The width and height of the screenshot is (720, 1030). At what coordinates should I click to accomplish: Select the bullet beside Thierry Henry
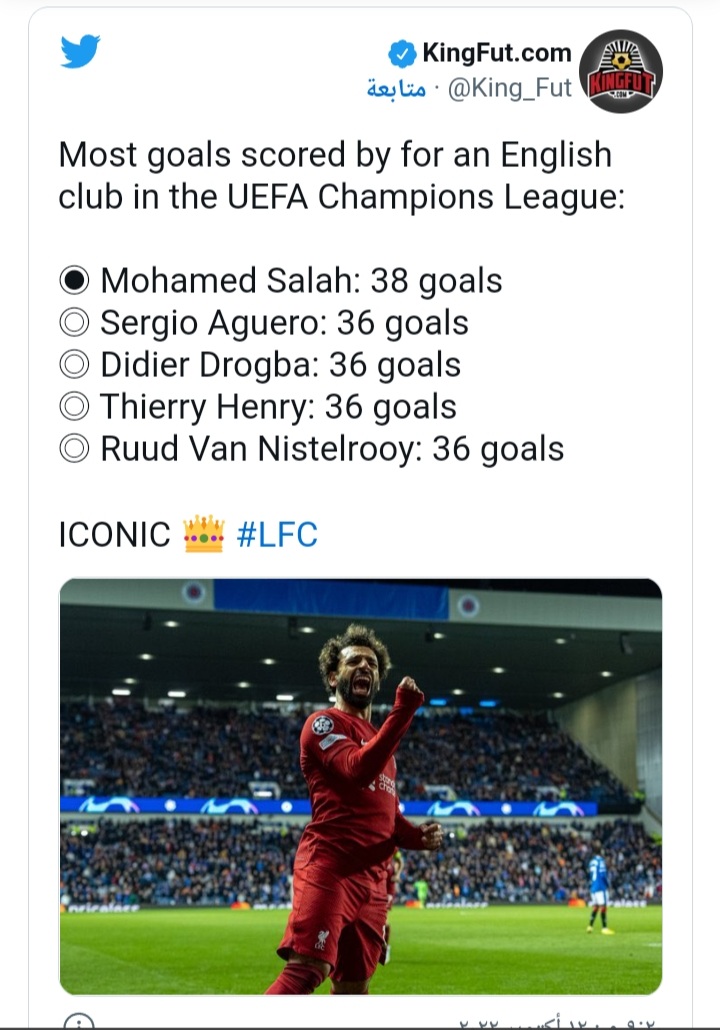pos(75,407)
